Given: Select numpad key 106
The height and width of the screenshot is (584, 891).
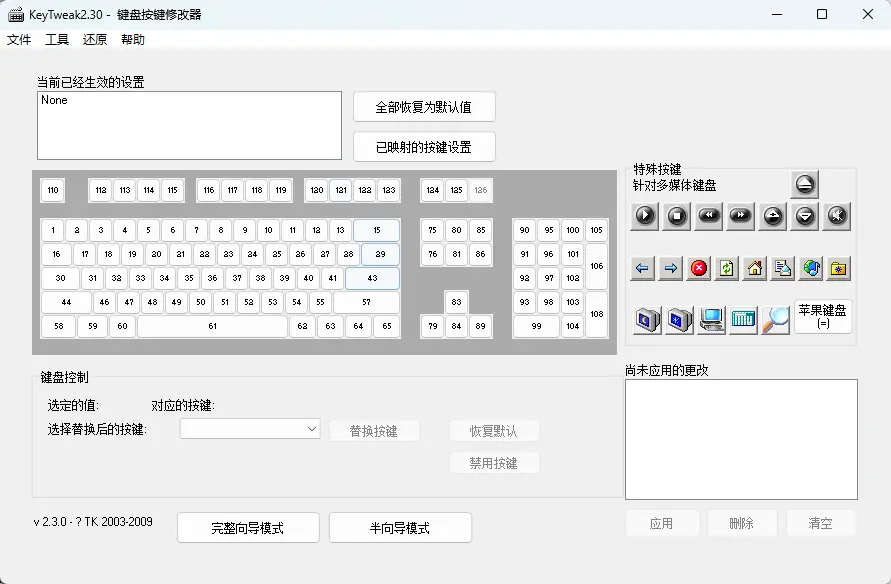Looking at the screenshot, I should click(597, 266).
